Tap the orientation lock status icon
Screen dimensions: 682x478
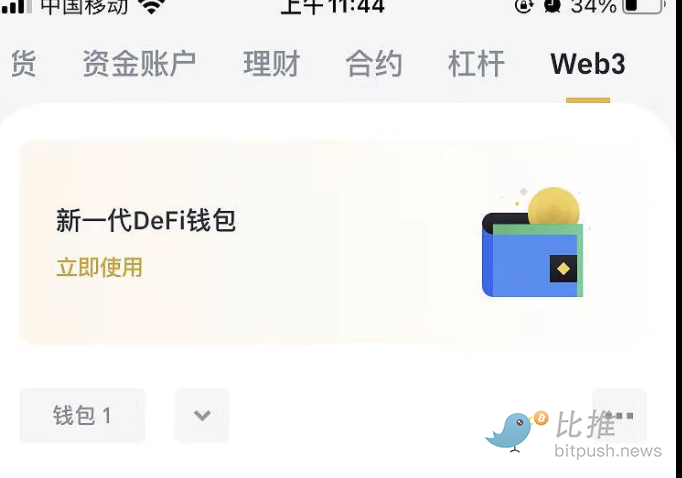[524, 6]
